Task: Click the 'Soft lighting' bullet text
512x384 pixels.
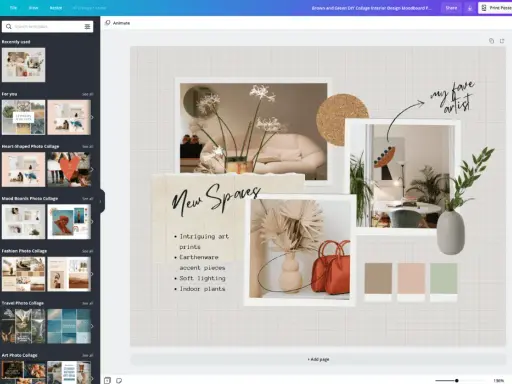Action: point(202,278)
